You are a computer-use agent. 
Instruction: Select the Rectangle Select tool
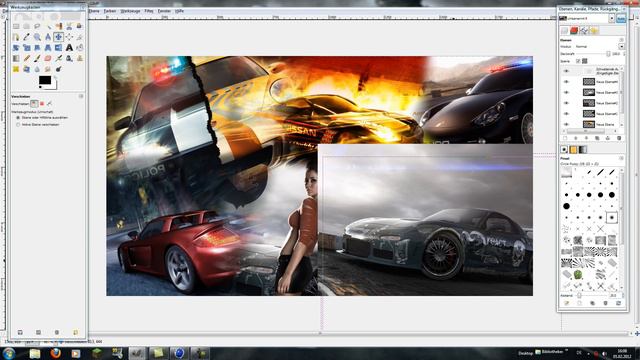(16, 26)
